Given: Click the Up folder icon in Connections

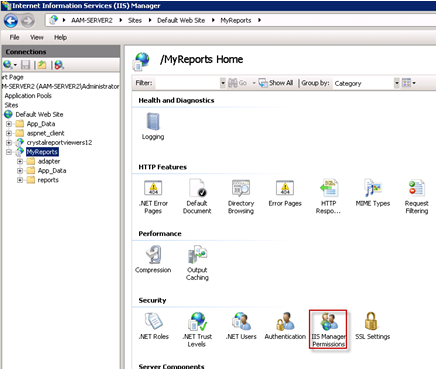Looking at the screenshot, I should (42, 65).
